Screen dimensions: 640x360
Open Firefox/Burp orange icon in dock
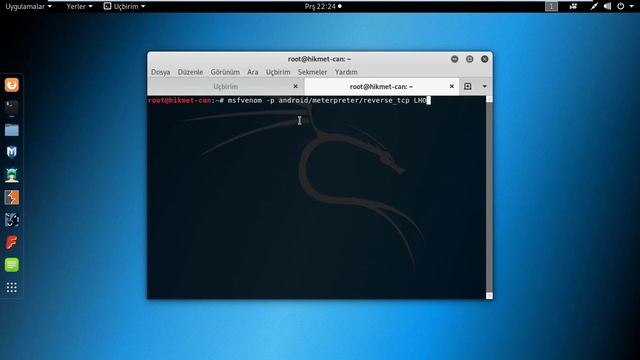(12, 85)
